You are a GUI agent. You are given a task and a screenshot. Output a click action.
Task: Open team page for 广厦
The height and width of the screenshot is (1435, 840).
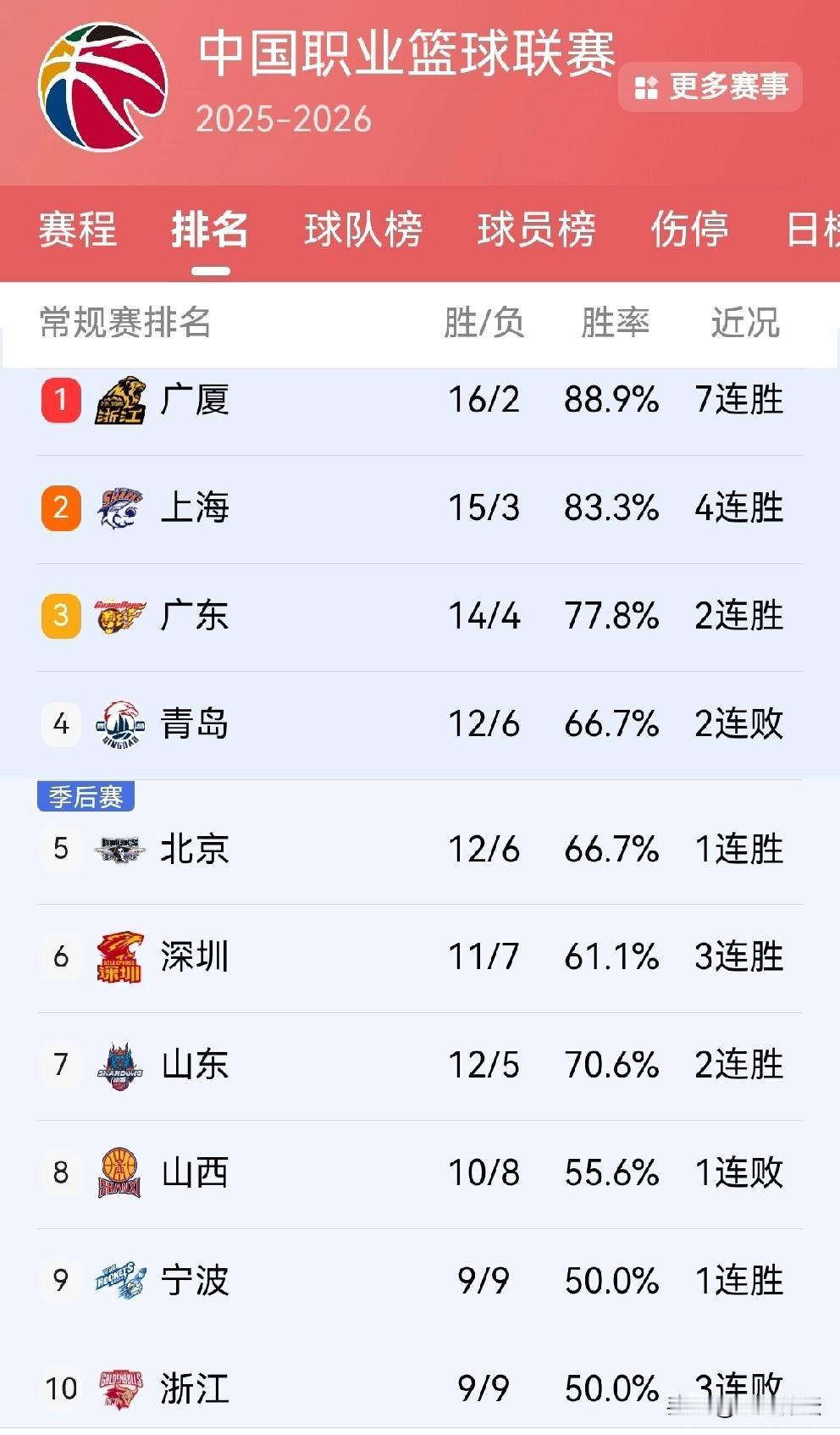point(196,401)
